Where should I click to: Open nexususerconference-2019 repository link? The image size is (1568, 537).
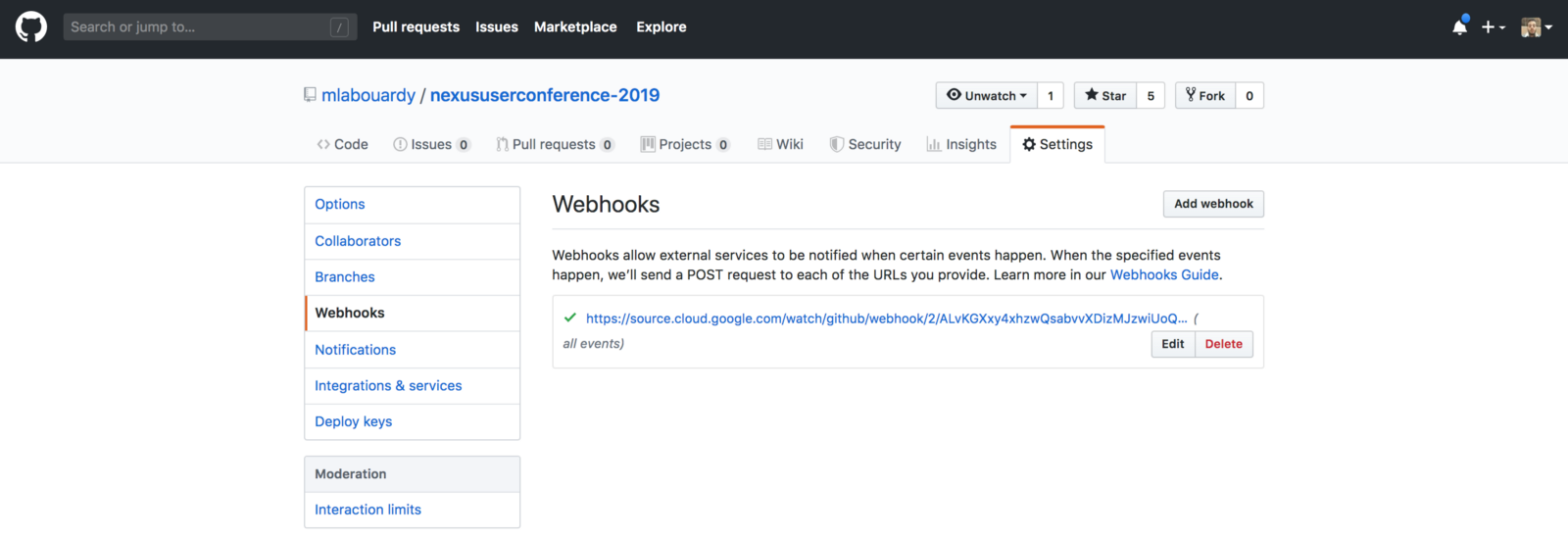click(545, 95)
